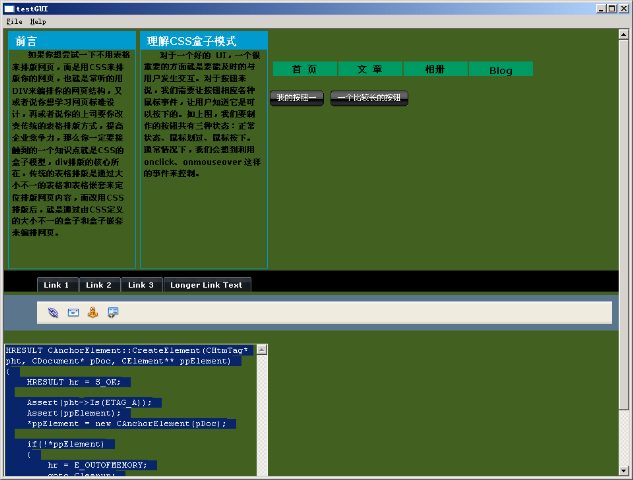Click the envelope mail icon

[73, 312]
